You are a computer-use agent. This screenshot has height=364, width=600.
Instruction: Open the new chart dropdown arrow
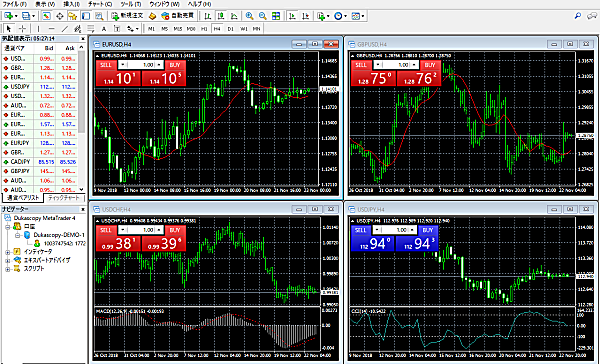click(x=16, y=16)
